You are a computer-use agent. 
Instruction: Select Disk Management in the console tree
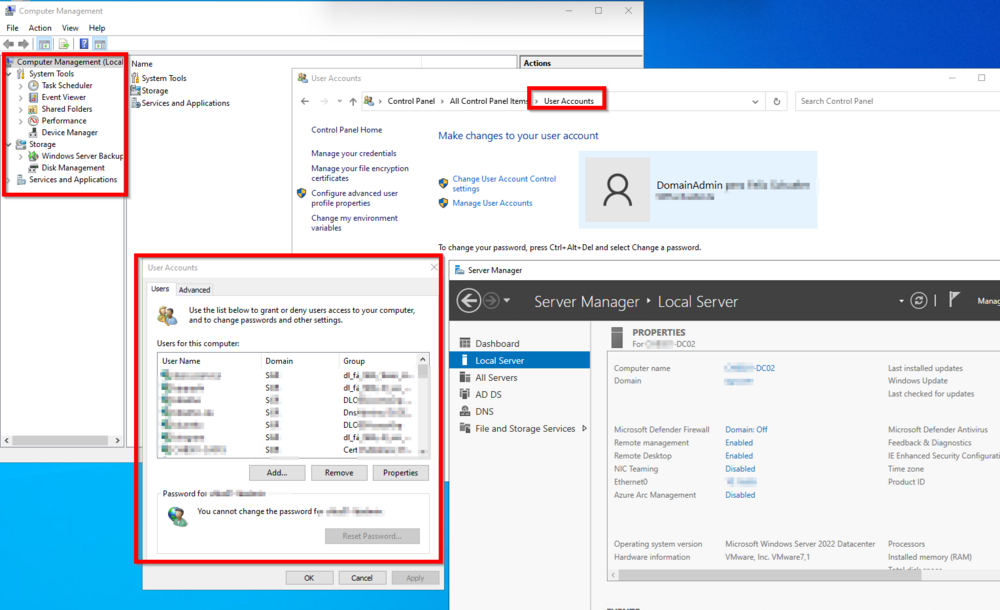(x=72, y=168)
